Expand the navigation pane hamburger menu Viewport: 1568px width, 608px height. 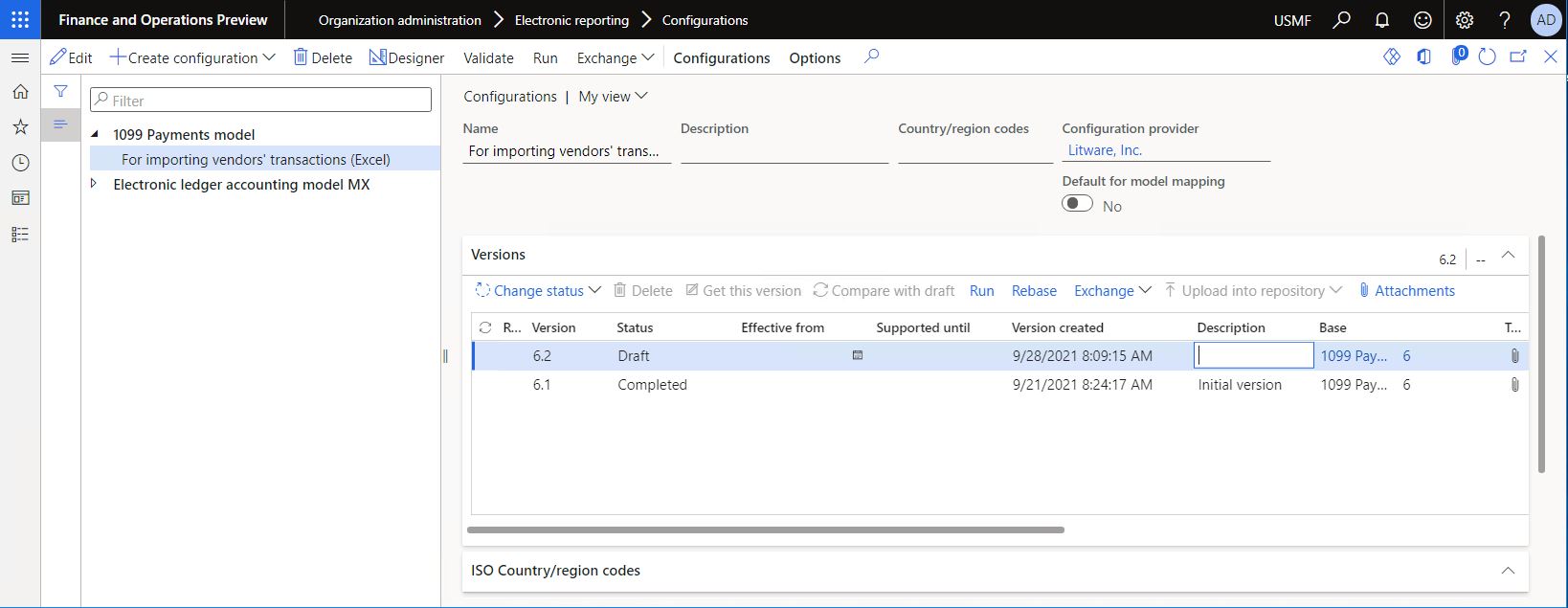20,57
